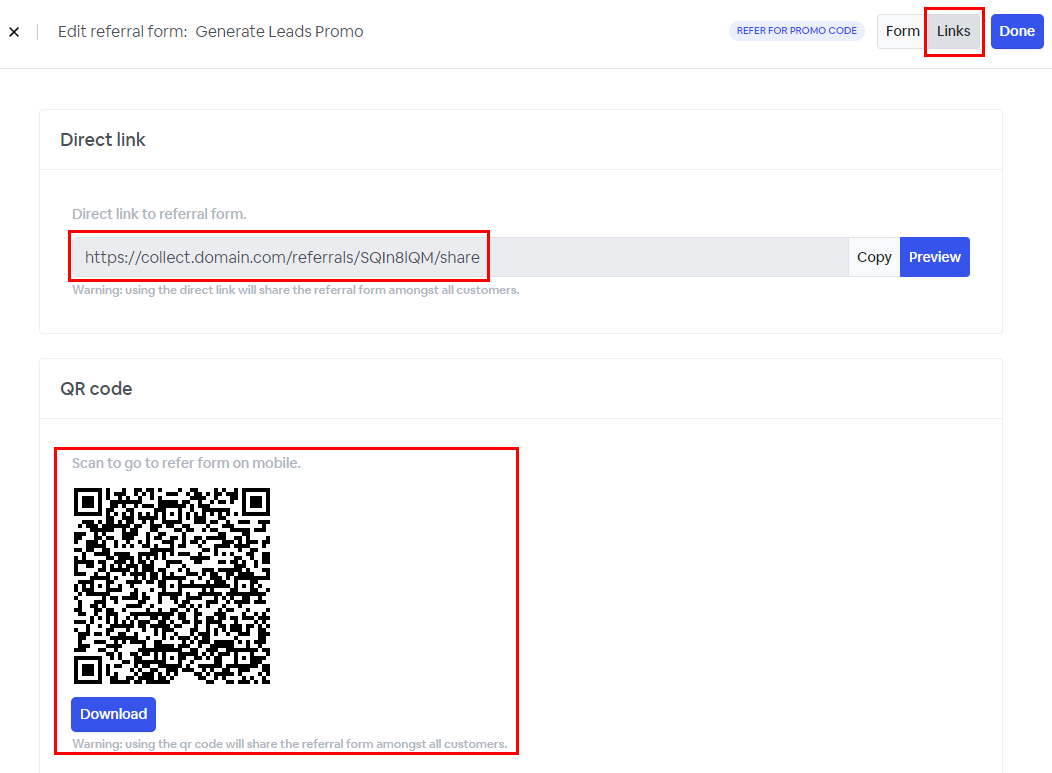Click the Scan to go to refer form text
Viewport: 1052px width, 773px height.
(x=186, y=463)
